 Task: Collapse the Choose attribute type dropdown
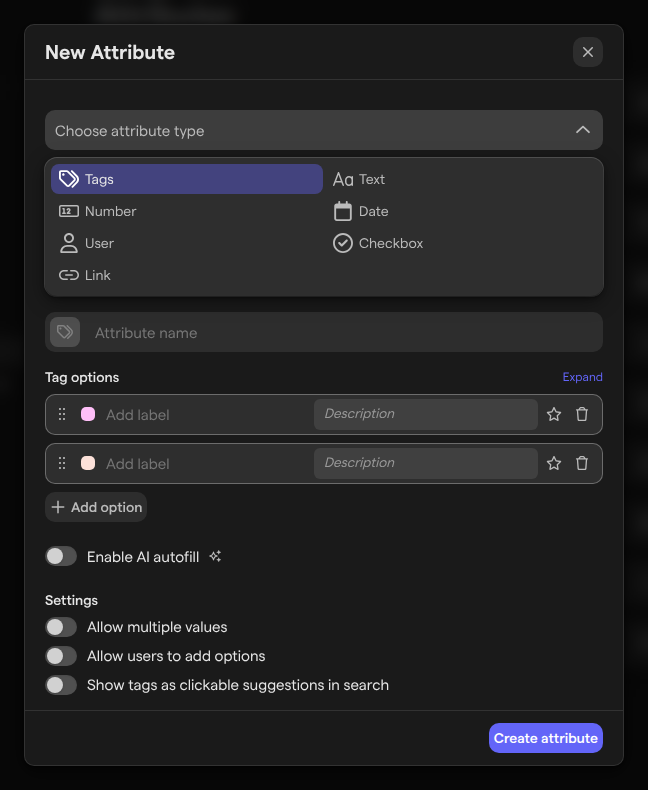click(323, 130)
